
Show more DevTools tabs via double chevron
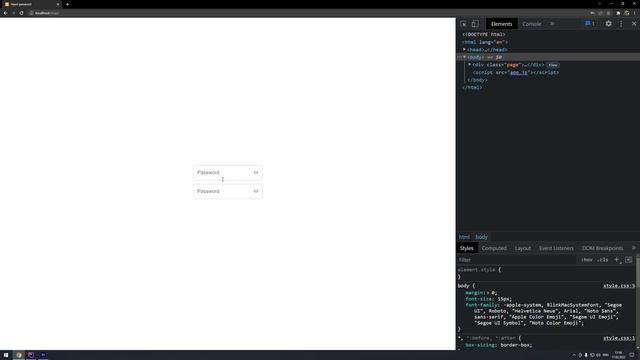point(552,24)
